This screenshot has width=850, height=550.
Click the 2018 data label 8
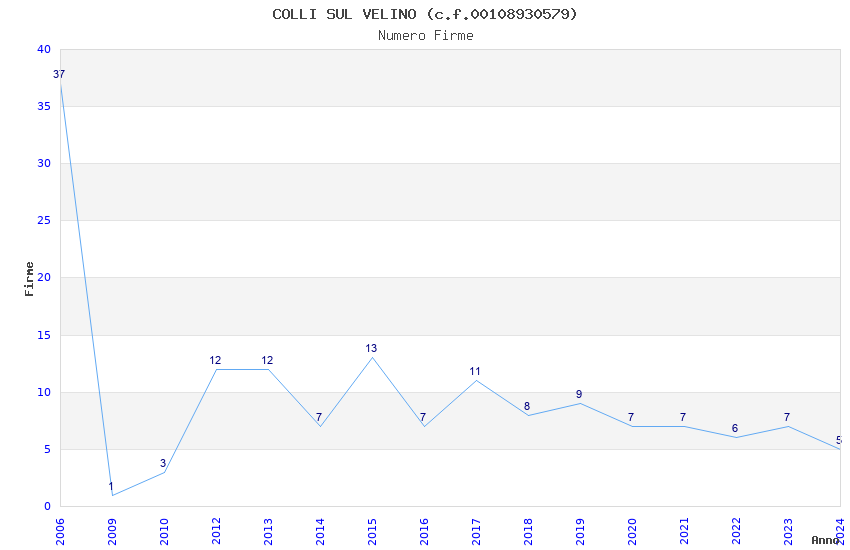coord(527,406)
